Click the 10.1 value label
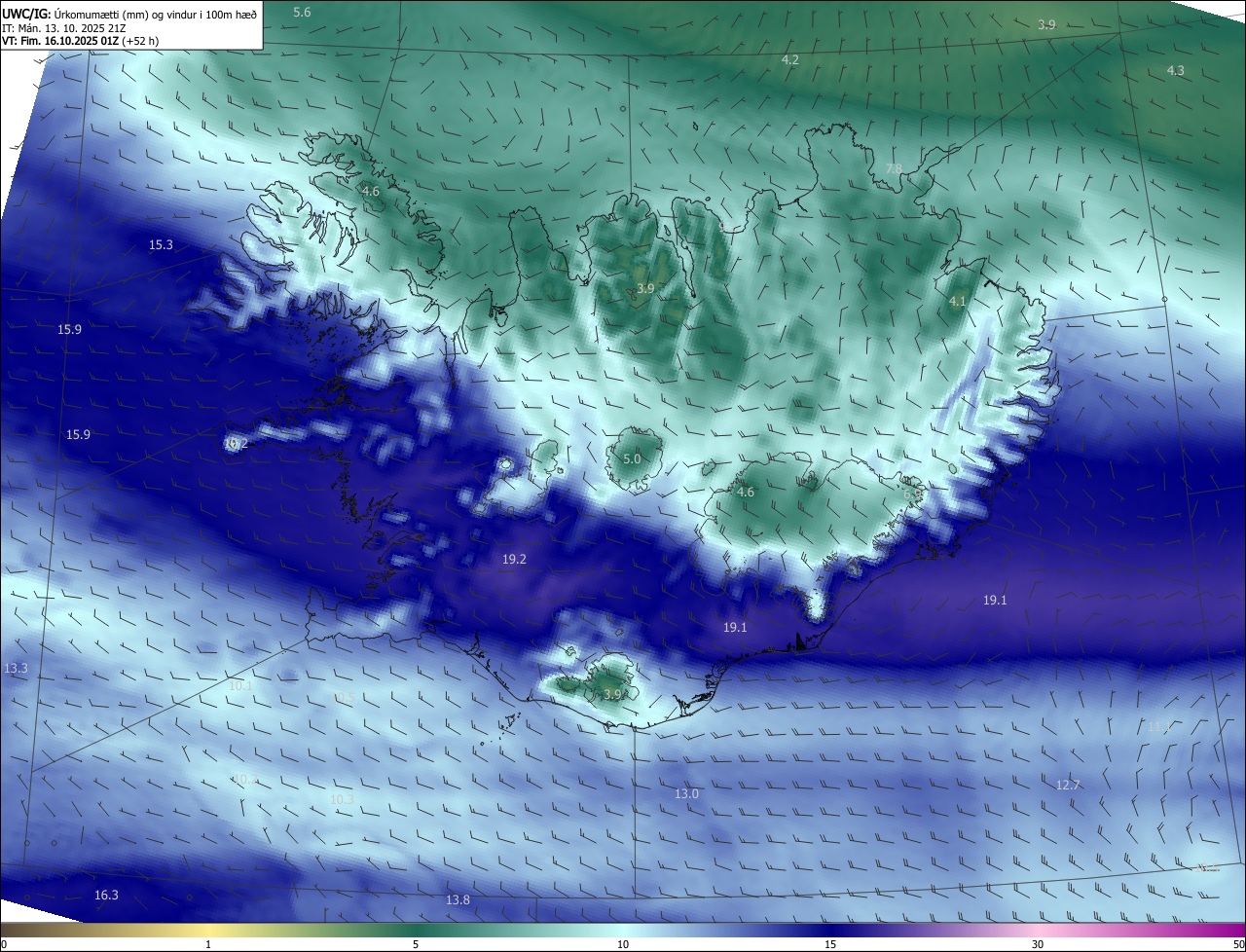The width and height of the screenshot is (1246, 952). pos(240,686)
